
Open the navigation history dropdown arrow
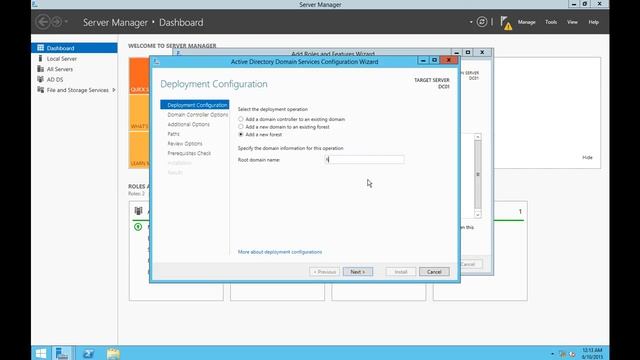point(66,22)
